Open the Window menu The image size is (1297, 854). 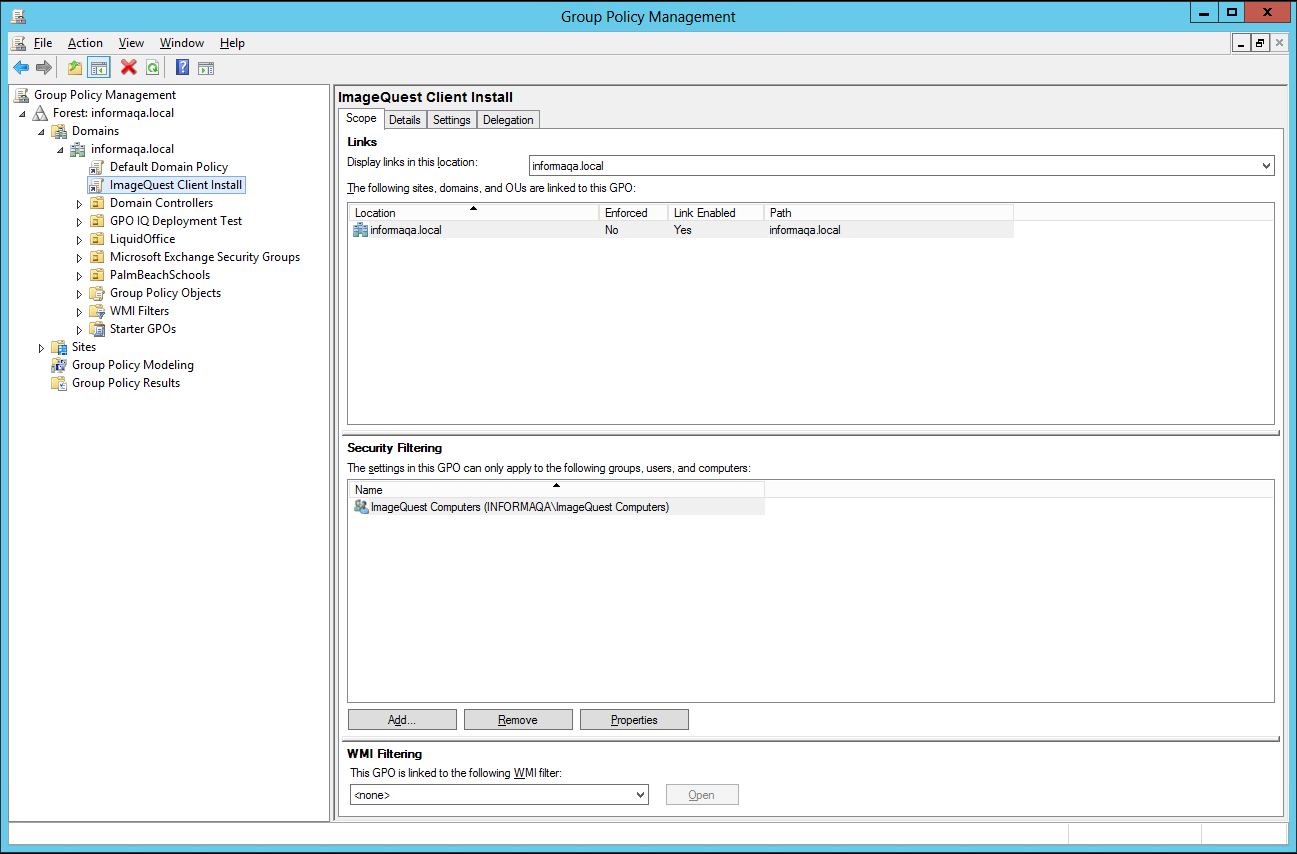182,43
